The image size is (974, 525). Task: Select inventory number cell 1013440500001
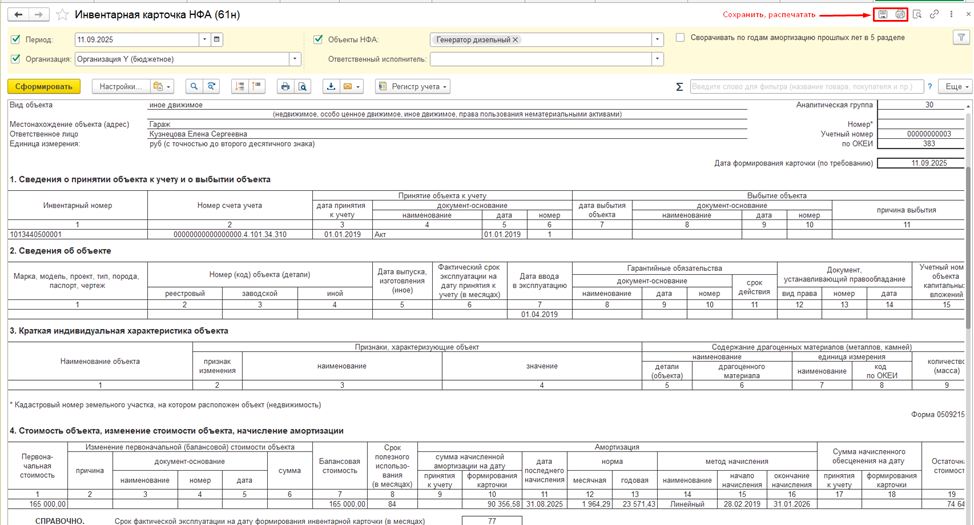coord(78,234)
